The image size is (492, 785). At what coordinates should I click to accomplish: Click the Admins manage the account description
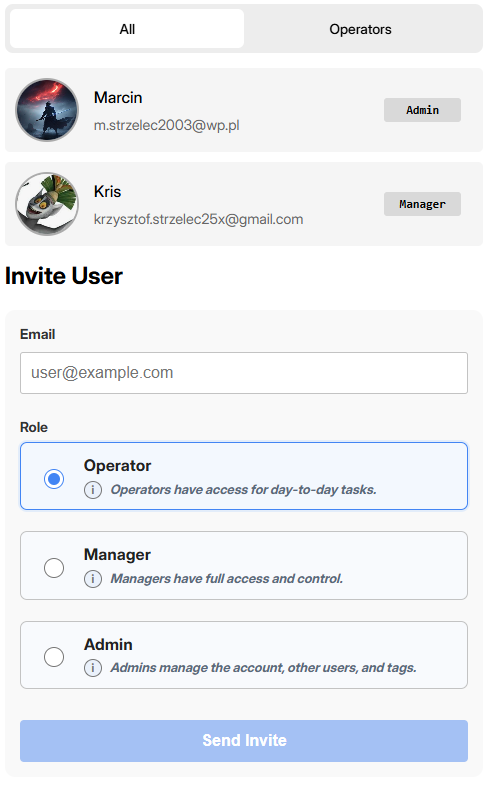[263, 668]
